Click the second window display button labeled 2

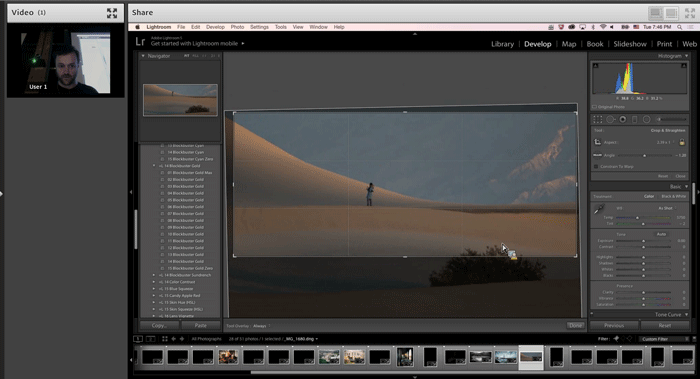[x=150, y=339]
